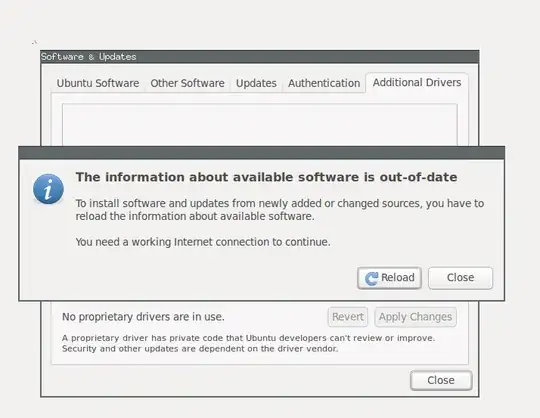The image size is (540, 418).
Task: Select the Updates tab
Action: [256, 83]
